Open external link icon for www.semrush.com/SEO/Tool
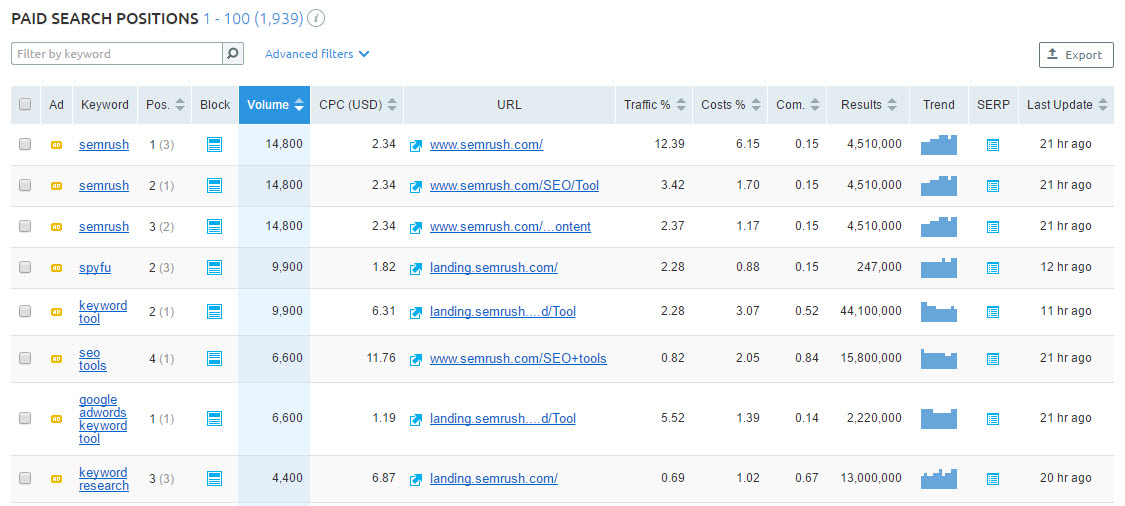Viewport: 1125px width, 506px height. point(415,187)
